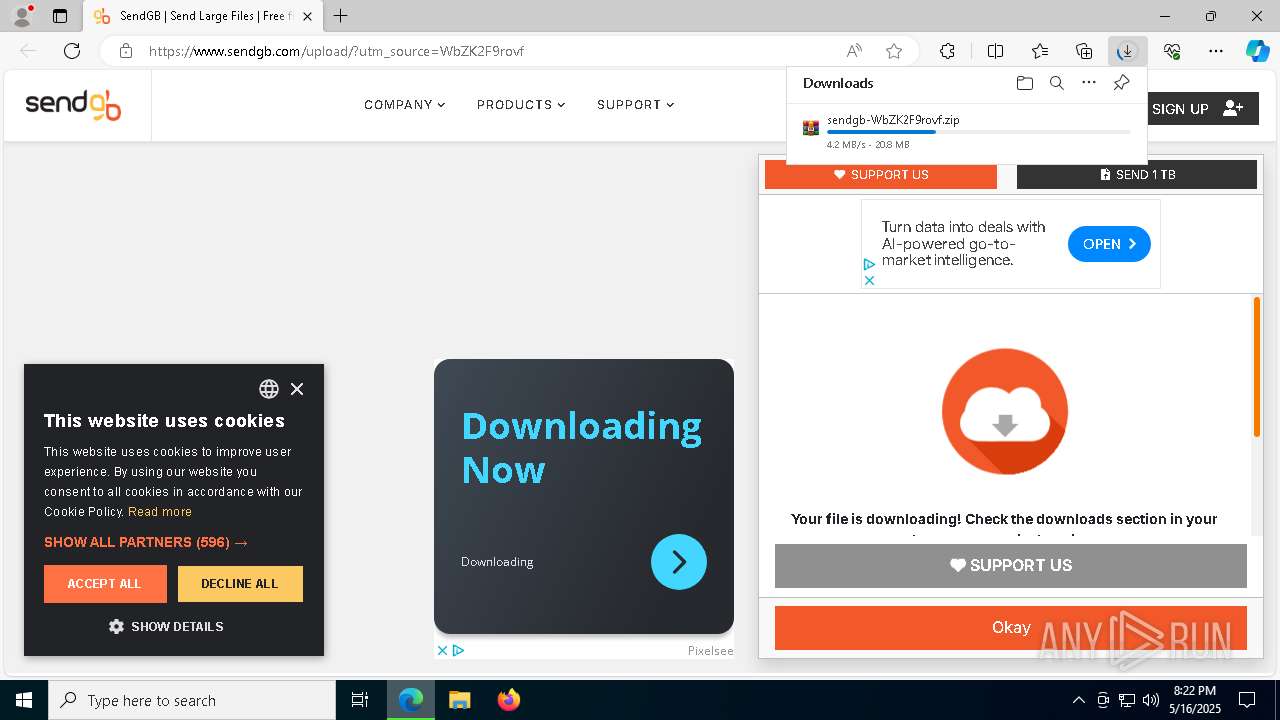Open File Explorer from taskbar
1280x720 pixels.
pyautogui.click(x=460, y=700)
